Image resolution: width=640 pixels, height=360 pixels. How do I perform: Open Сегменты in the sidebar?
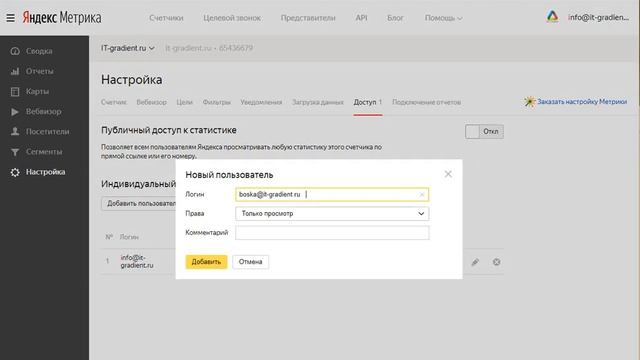pos(44,152)
